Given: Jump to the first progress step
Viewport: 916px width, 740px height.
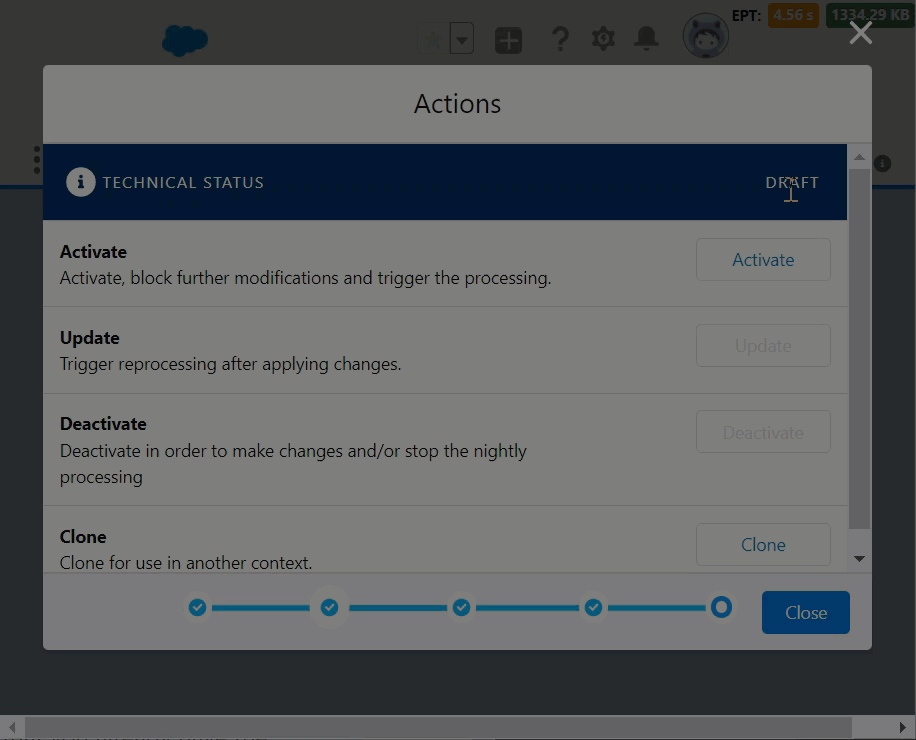Looking at the screenshot, I should pos(197,607).
